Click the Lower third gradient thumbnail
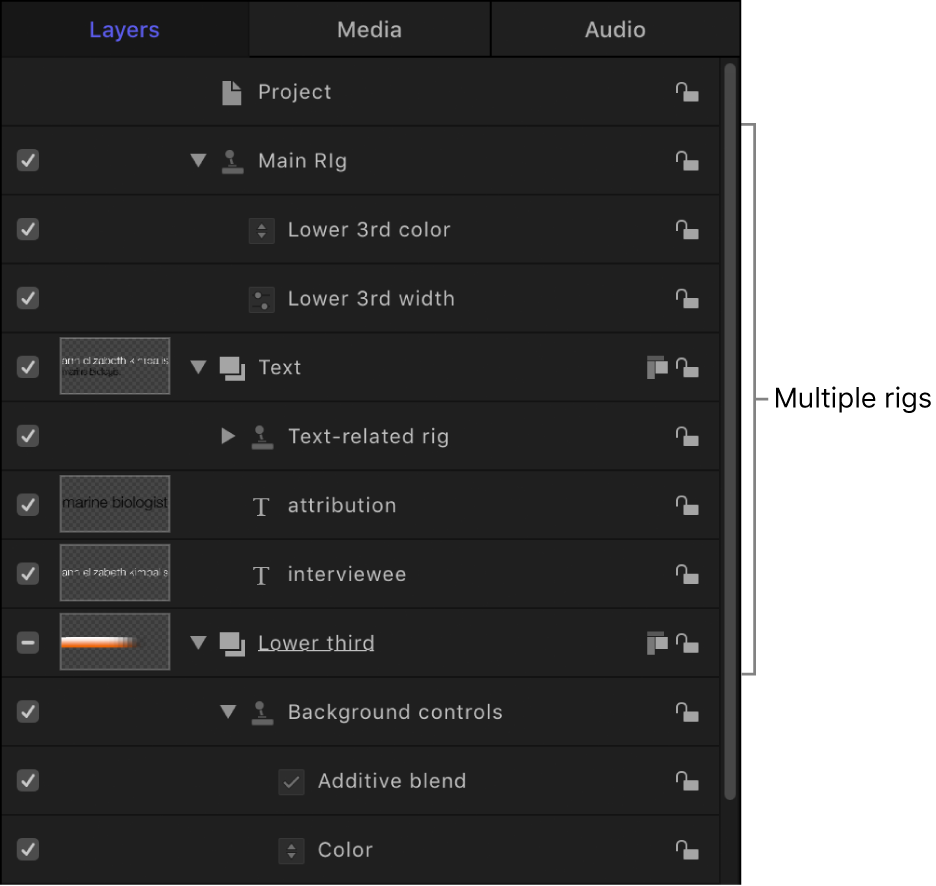This screenshot has width=936, height=886. click(114, 643)
